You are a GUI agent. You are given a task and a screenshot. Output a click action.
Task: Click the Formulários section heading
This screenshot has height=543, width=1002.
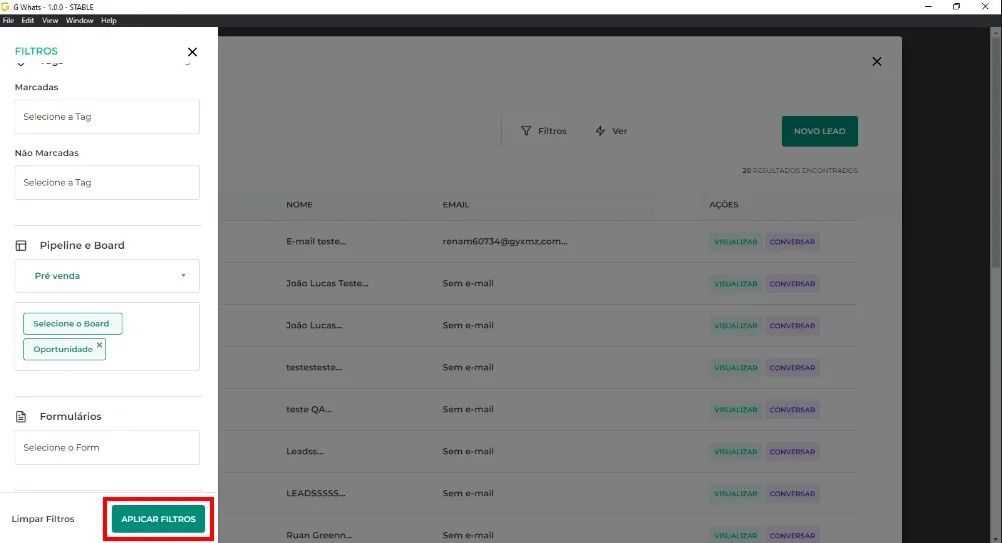coord(70,417)
